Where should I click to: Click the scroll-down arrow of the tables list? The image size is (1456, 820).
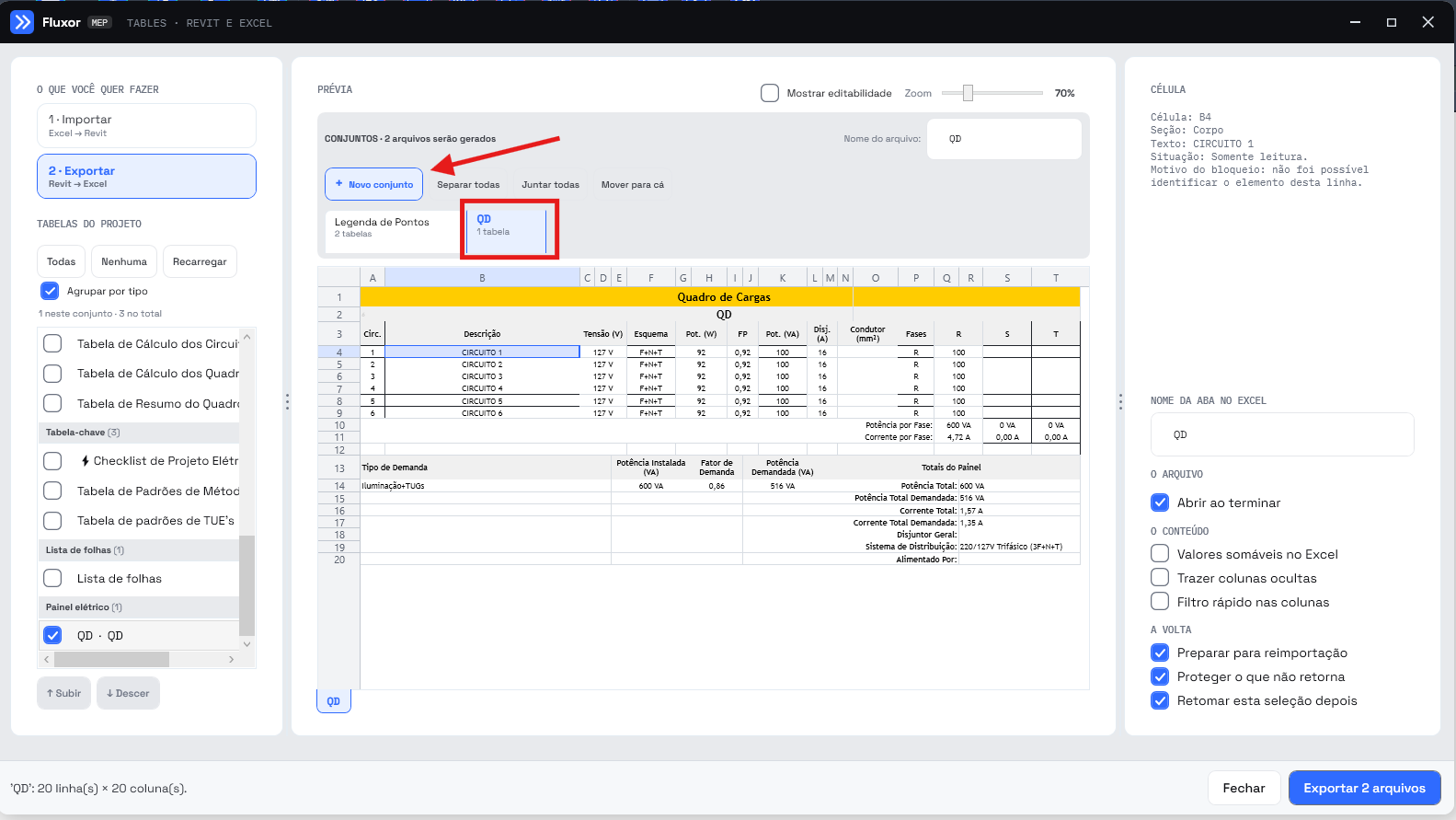[246, 644]
